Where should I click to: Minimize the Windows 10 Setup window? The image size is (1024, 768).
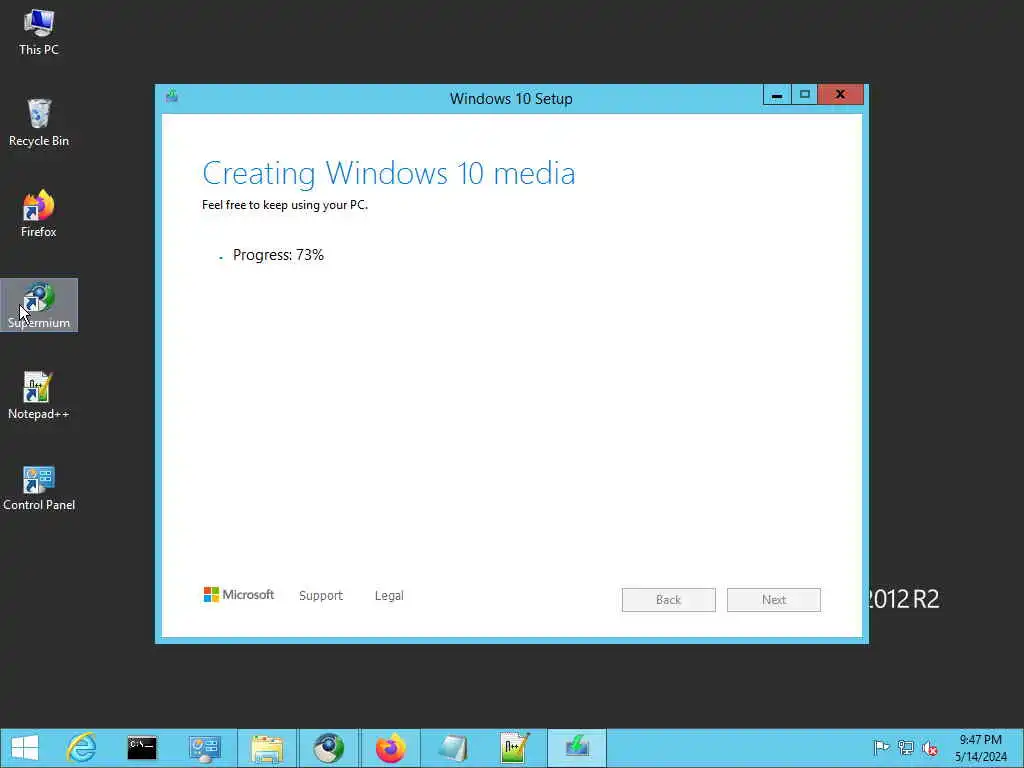click(777, 95)
